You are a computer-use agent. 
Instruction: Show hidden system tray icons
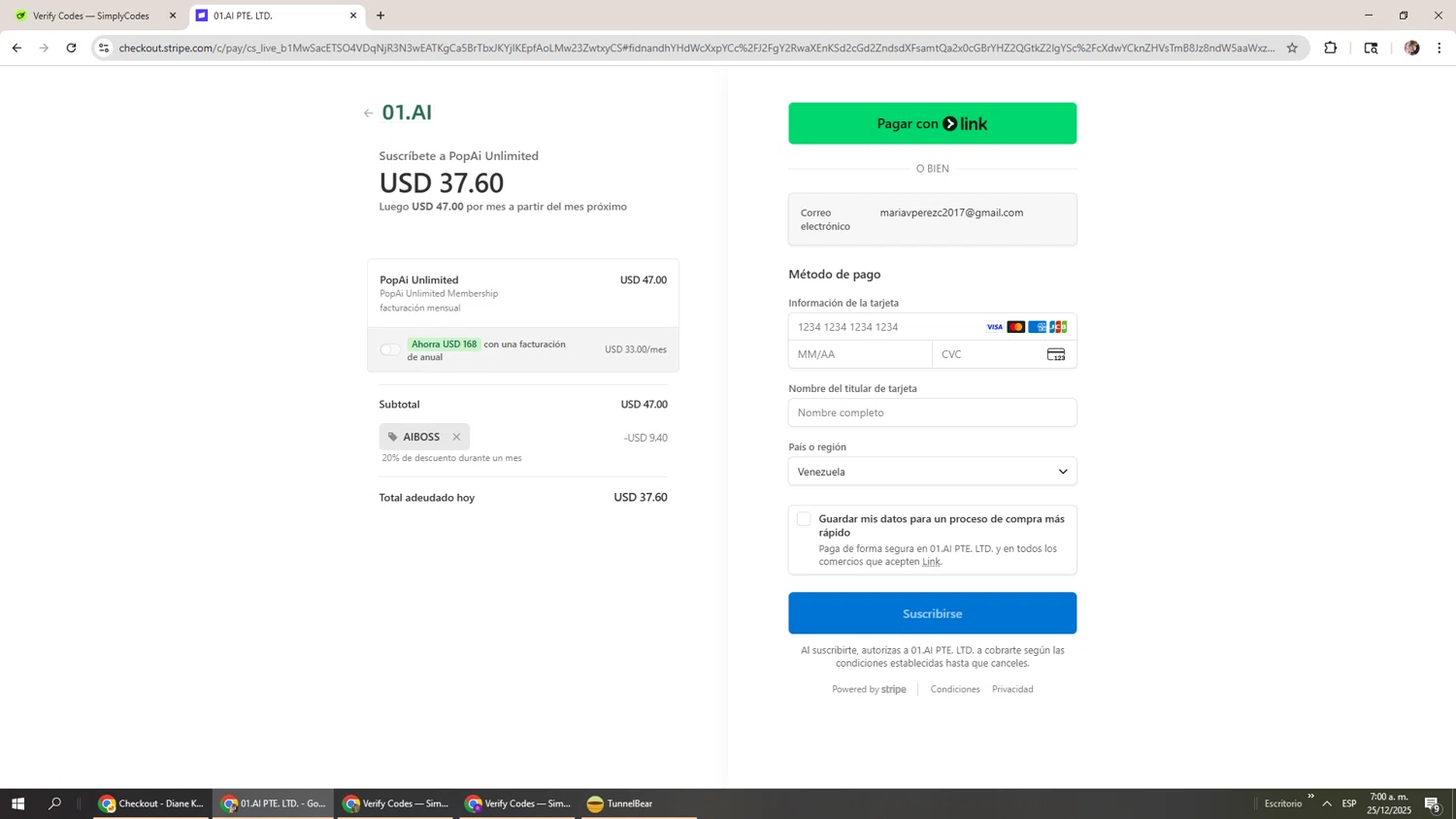[1327, 803]
